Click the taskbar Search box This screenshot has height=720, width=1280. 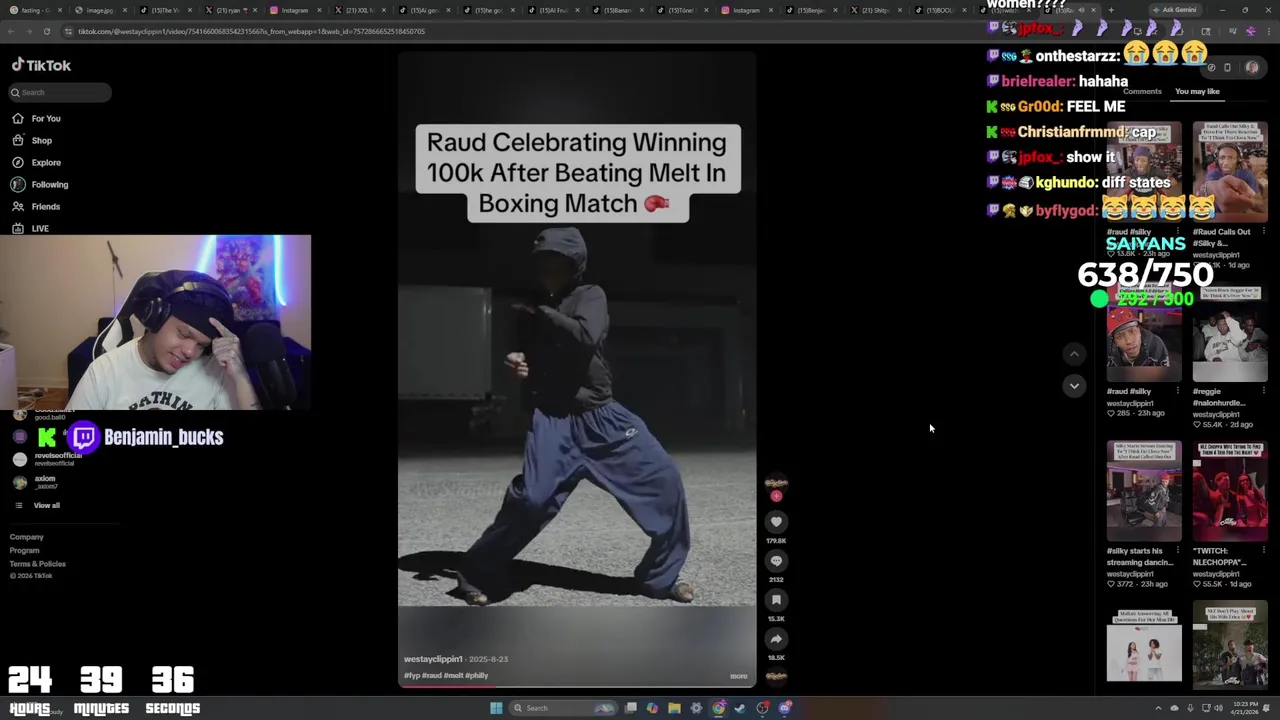(x=563, y=708)
